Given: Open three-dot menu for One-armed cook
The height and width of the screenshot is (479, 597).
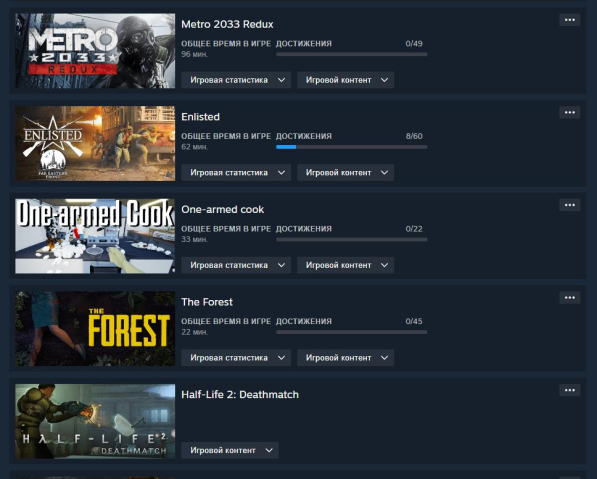Looking at the screenshot, I should click(570, 205).
